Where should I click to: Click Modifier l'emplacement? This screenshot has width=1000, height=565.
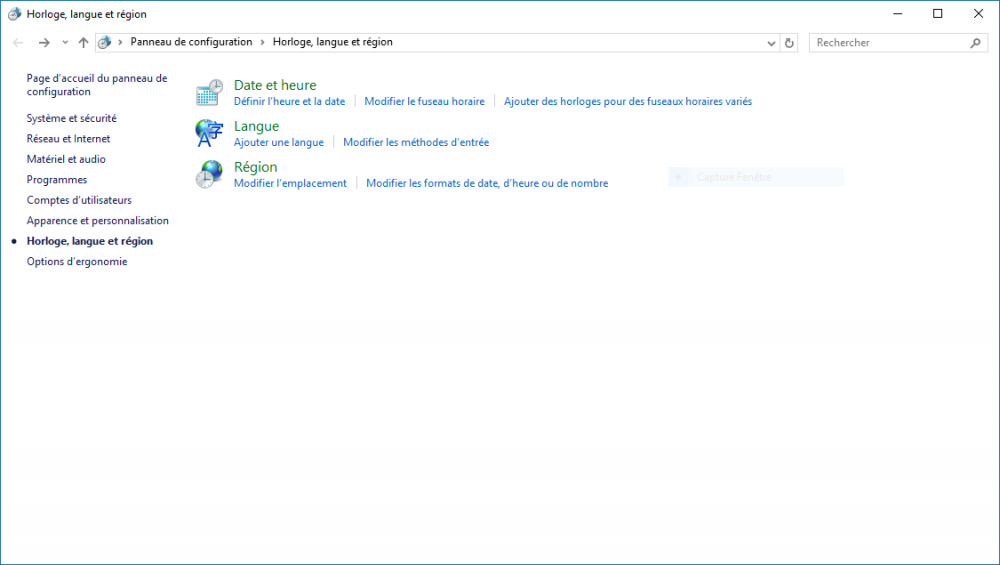pyautogui.click(x=290, y=183)
